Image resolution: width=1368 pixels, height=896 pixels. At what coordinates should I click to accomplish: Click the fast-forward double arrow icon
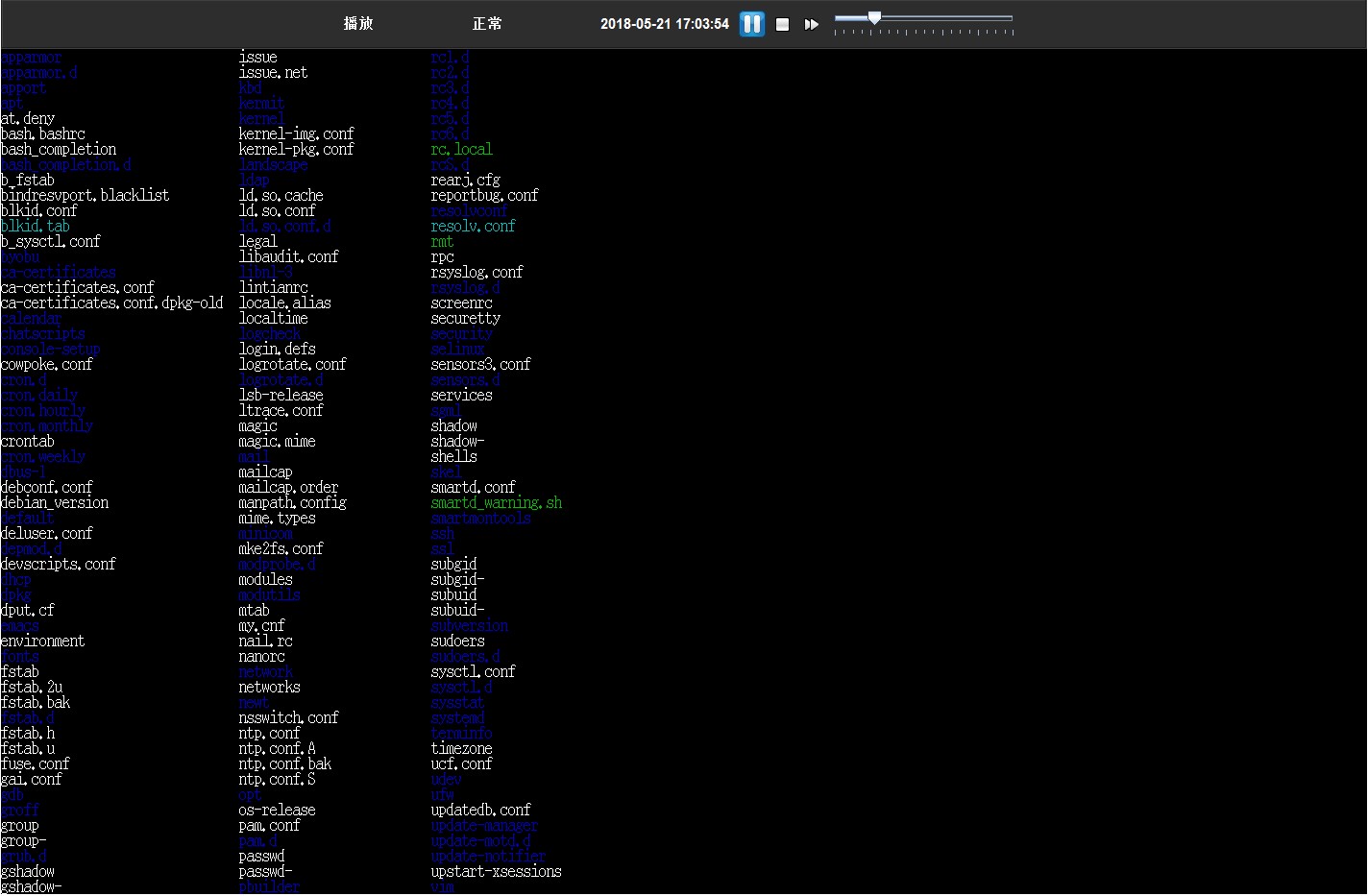tap(812, 24)
